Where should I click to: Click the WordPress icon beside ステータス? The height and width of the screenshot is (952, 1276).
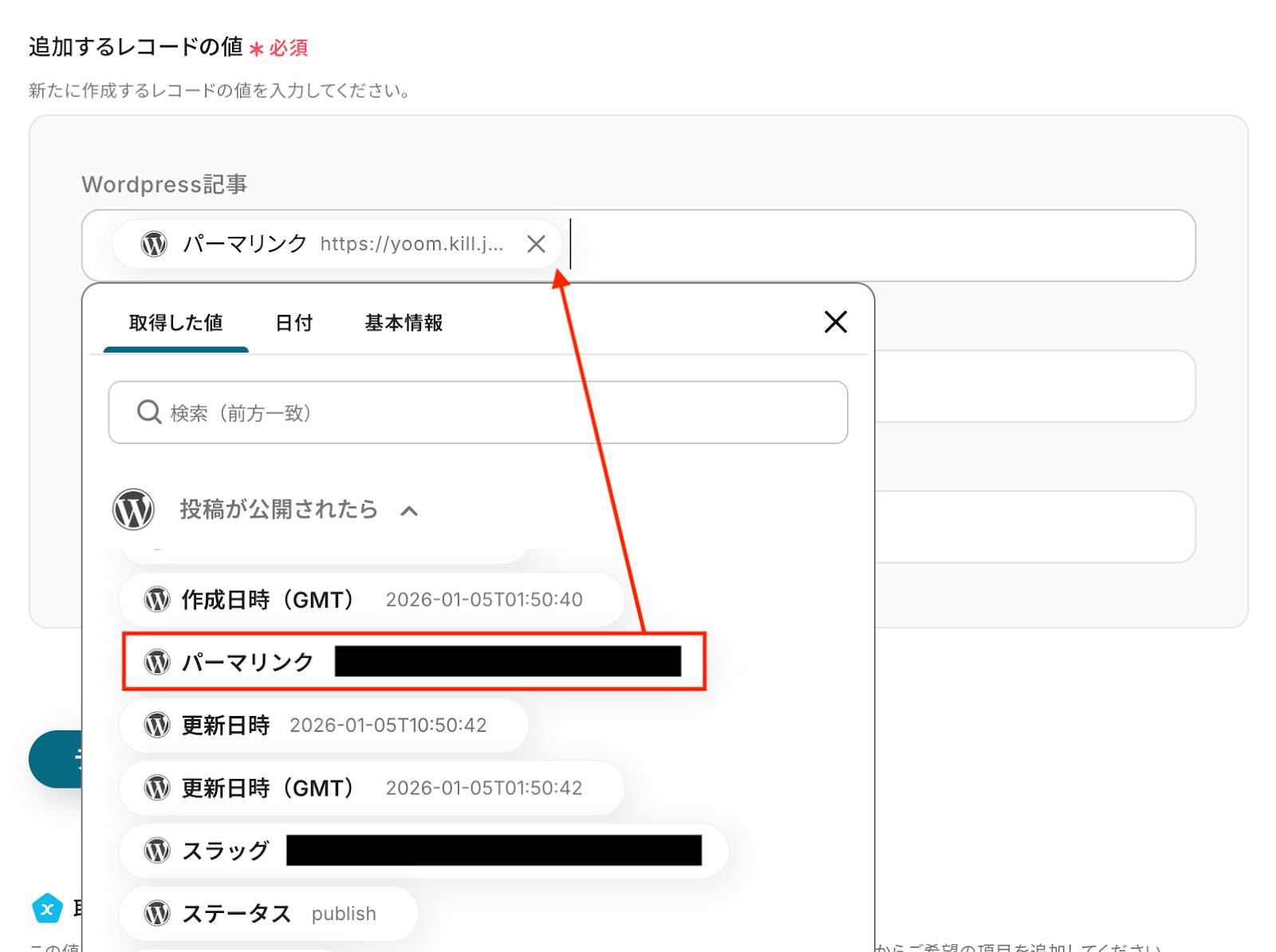tap(157, 914)
